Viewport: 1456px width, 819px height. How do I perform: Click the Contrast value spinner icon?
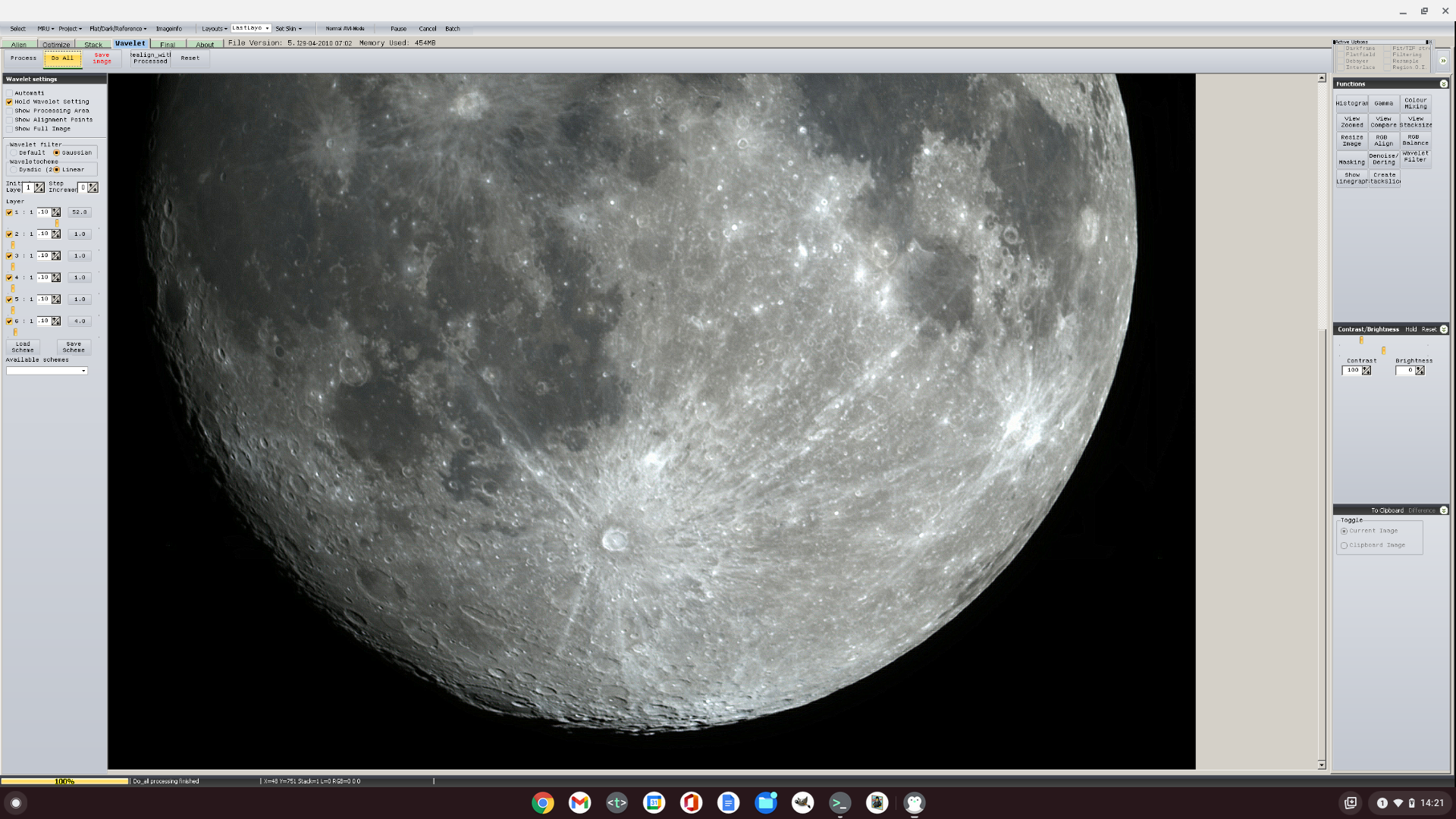click(1366, 371)
